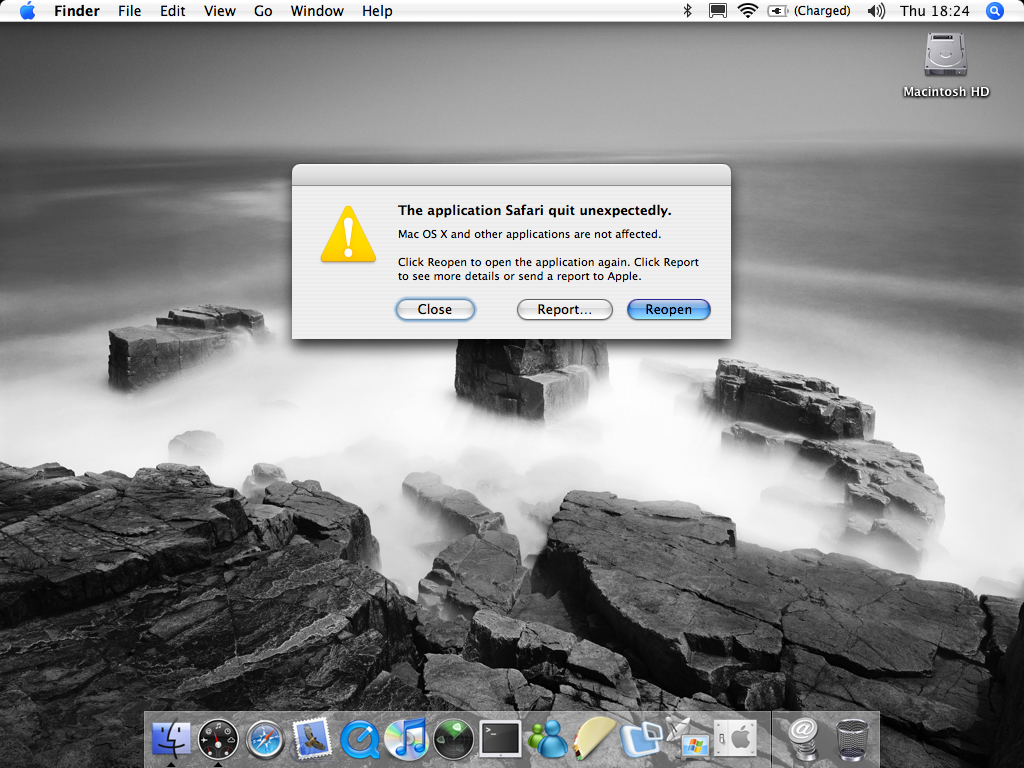Expand the Wi-Fi AirPort status menu

(748, 11)
